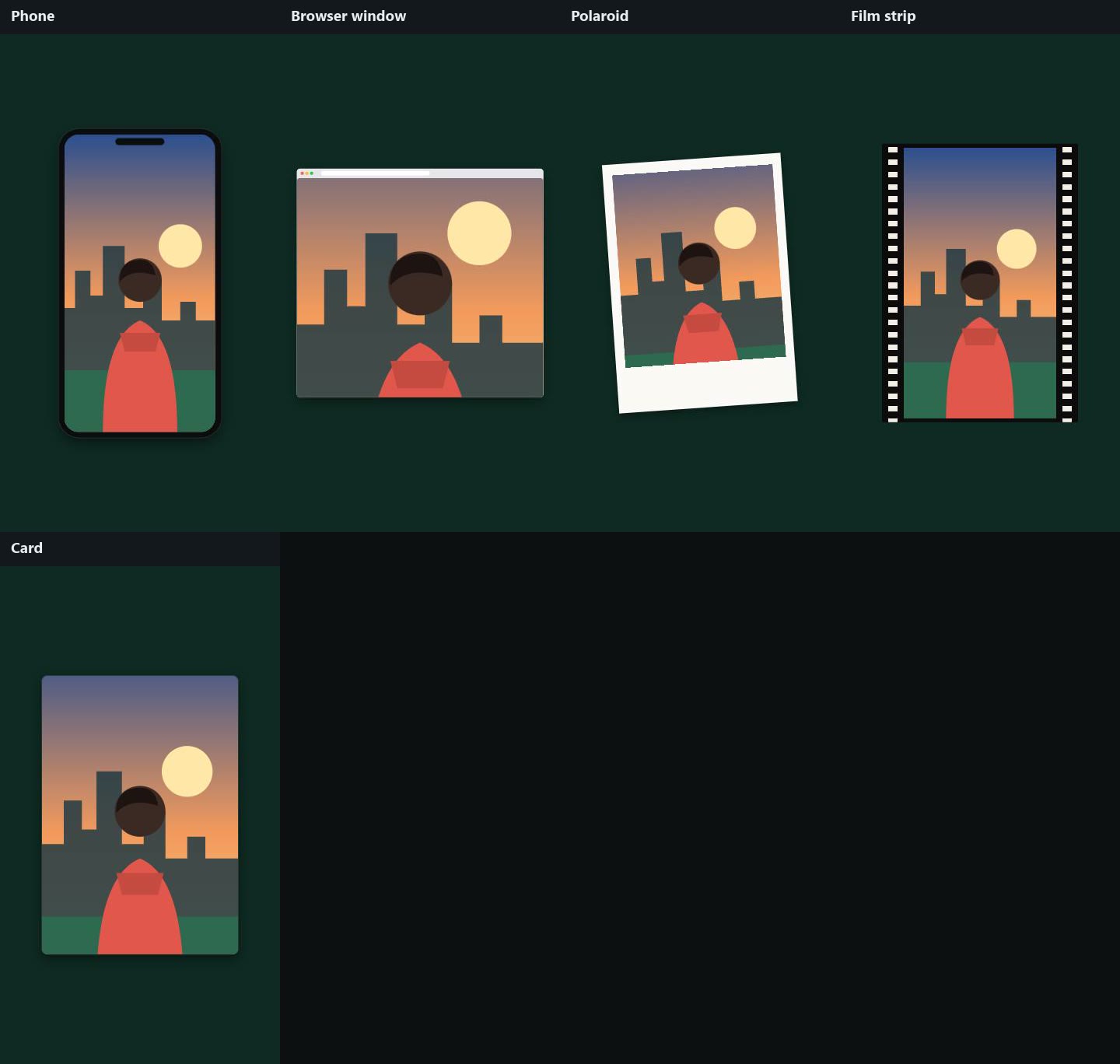Click the "Phone" heading label
Image resolution: width=1120 pixels, height=1064 pixels.
(33, 16)
